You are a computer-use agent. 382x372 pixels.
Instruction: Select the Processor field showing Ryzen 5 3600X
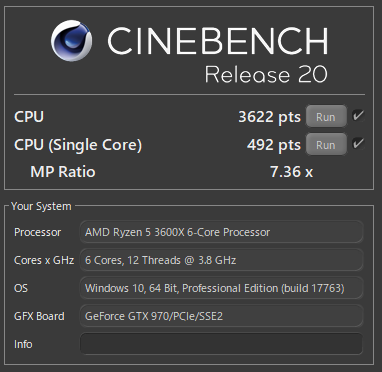[x=221, y=232]
